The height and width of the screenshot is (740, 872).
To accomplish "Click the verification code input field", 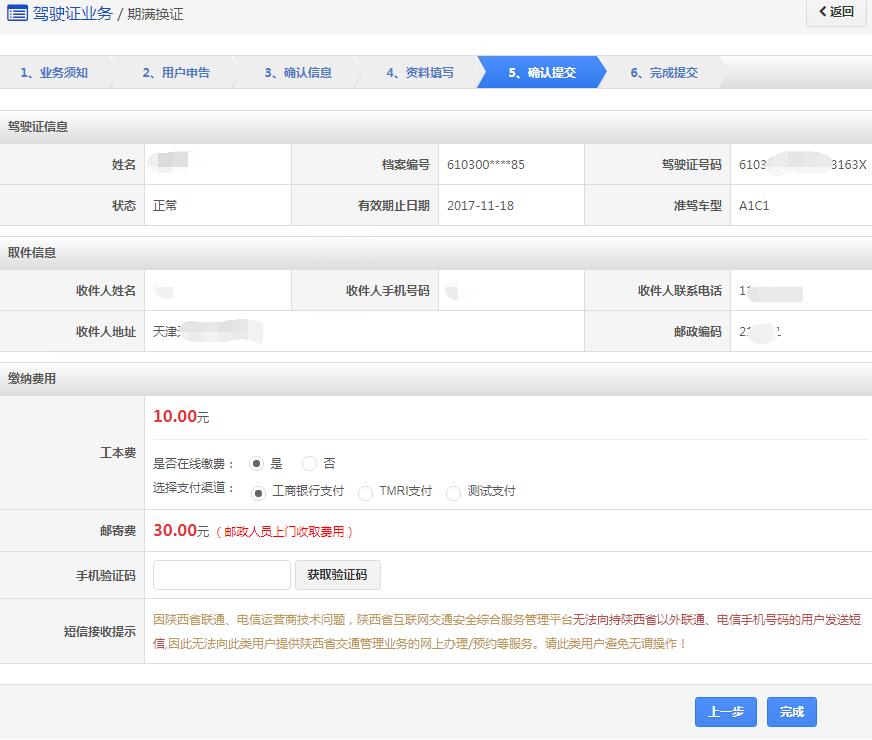I will tap(221, 575).
